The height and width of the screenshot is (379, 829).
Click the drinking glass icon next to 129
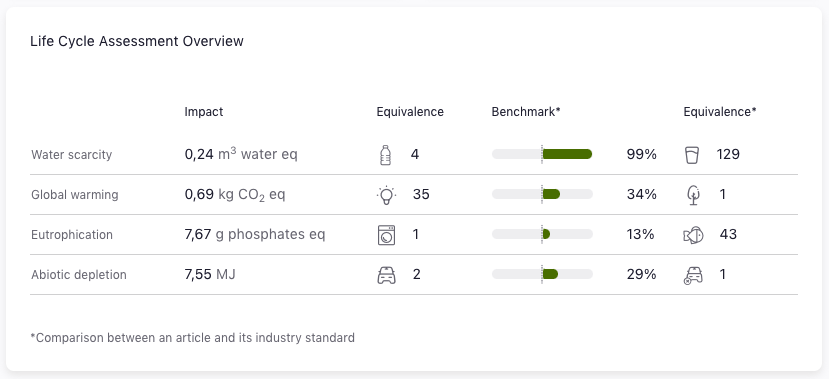coord(692,155)
